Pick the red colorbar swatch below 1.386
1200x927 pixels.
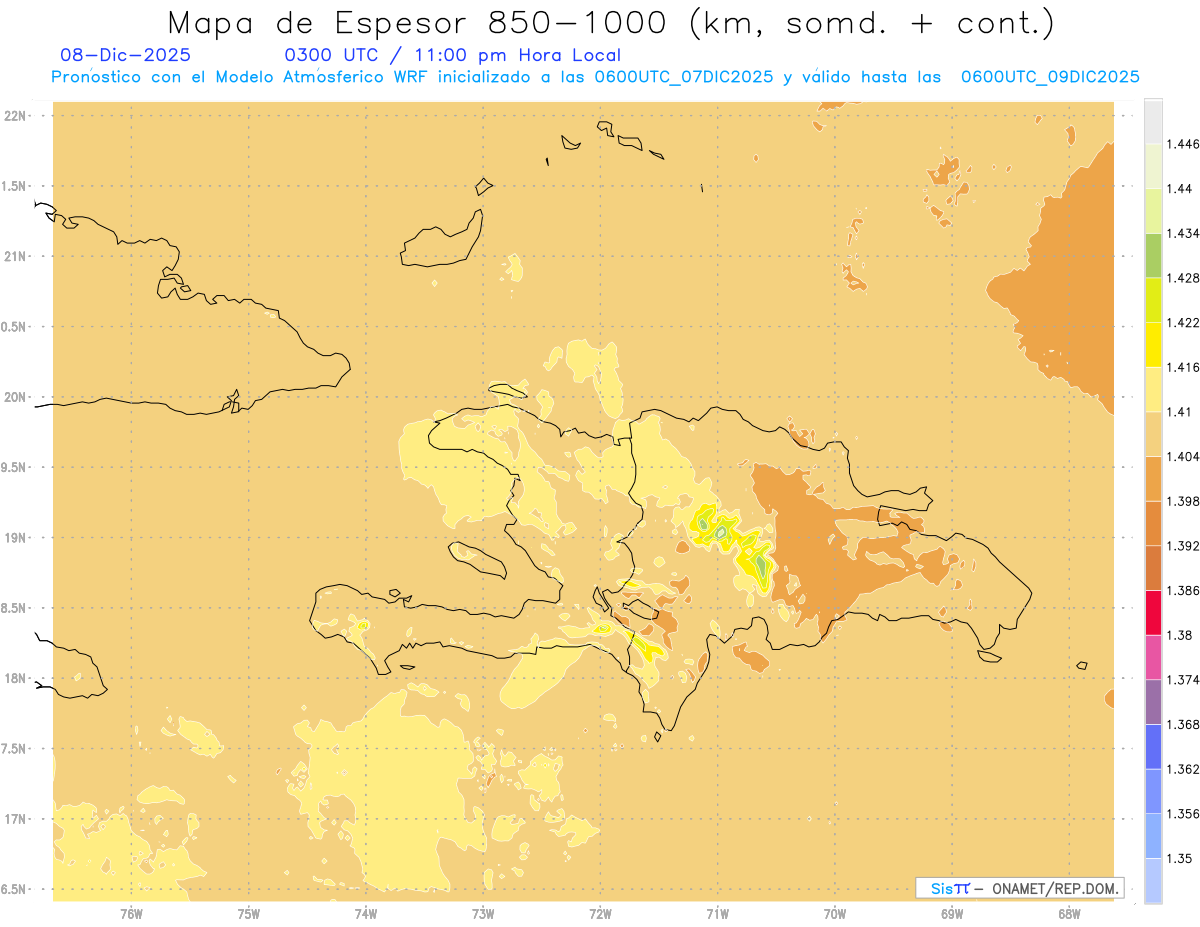(1153, 612)
